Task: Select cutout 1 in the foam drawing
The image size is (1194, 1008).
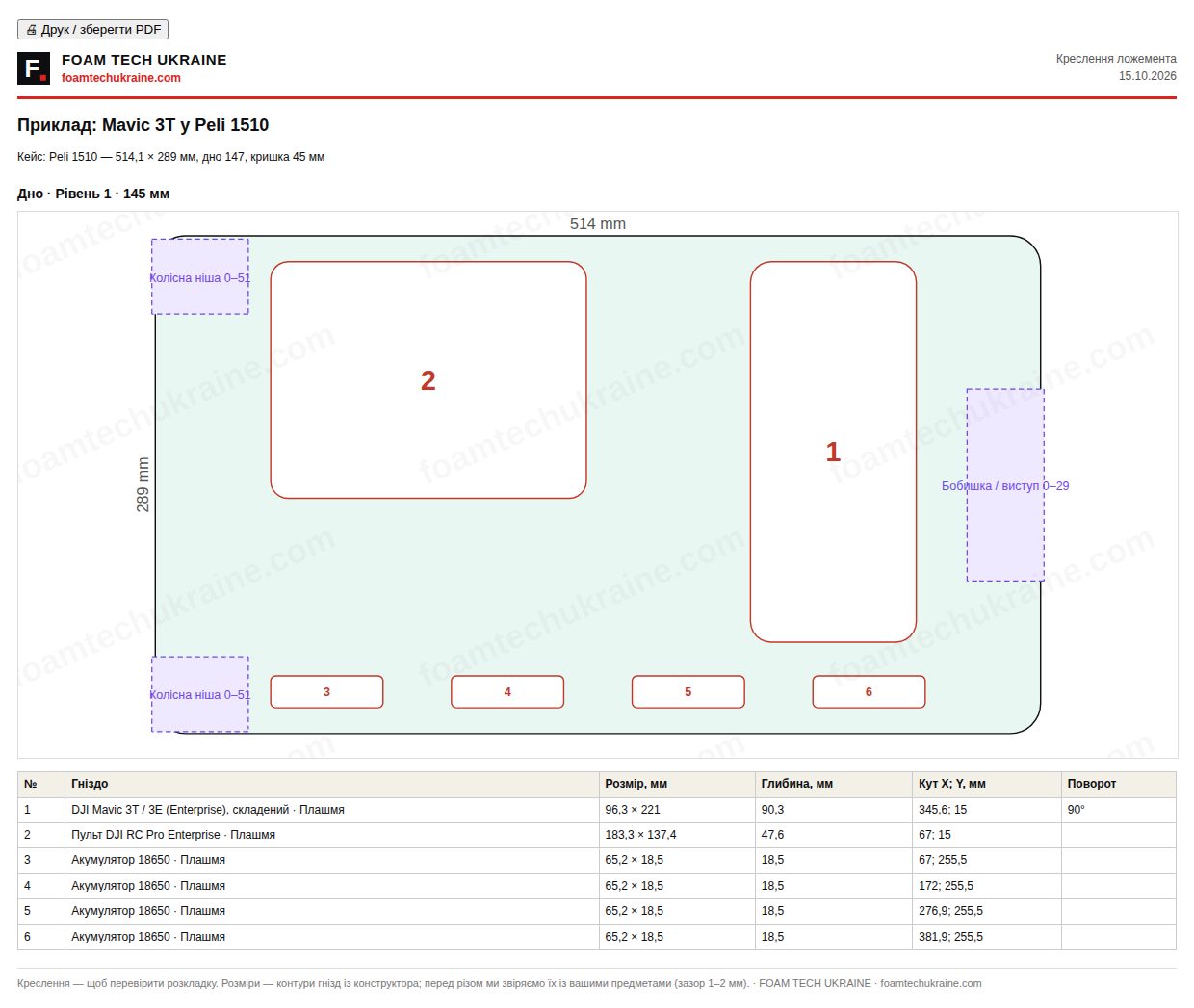Action: tap(833, 452)
